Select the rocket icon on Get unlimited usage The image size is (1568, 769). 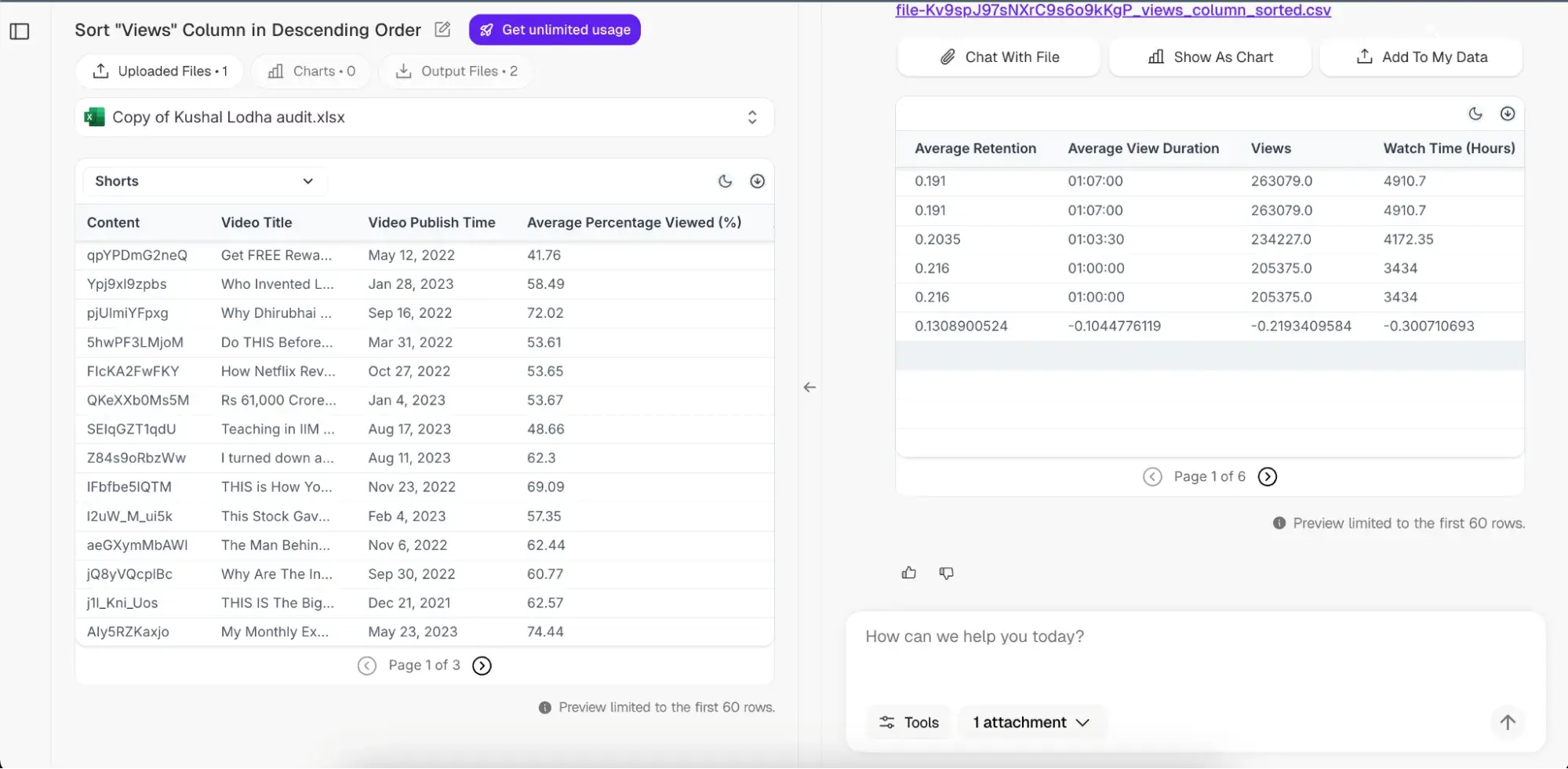(x=487, y=29)
